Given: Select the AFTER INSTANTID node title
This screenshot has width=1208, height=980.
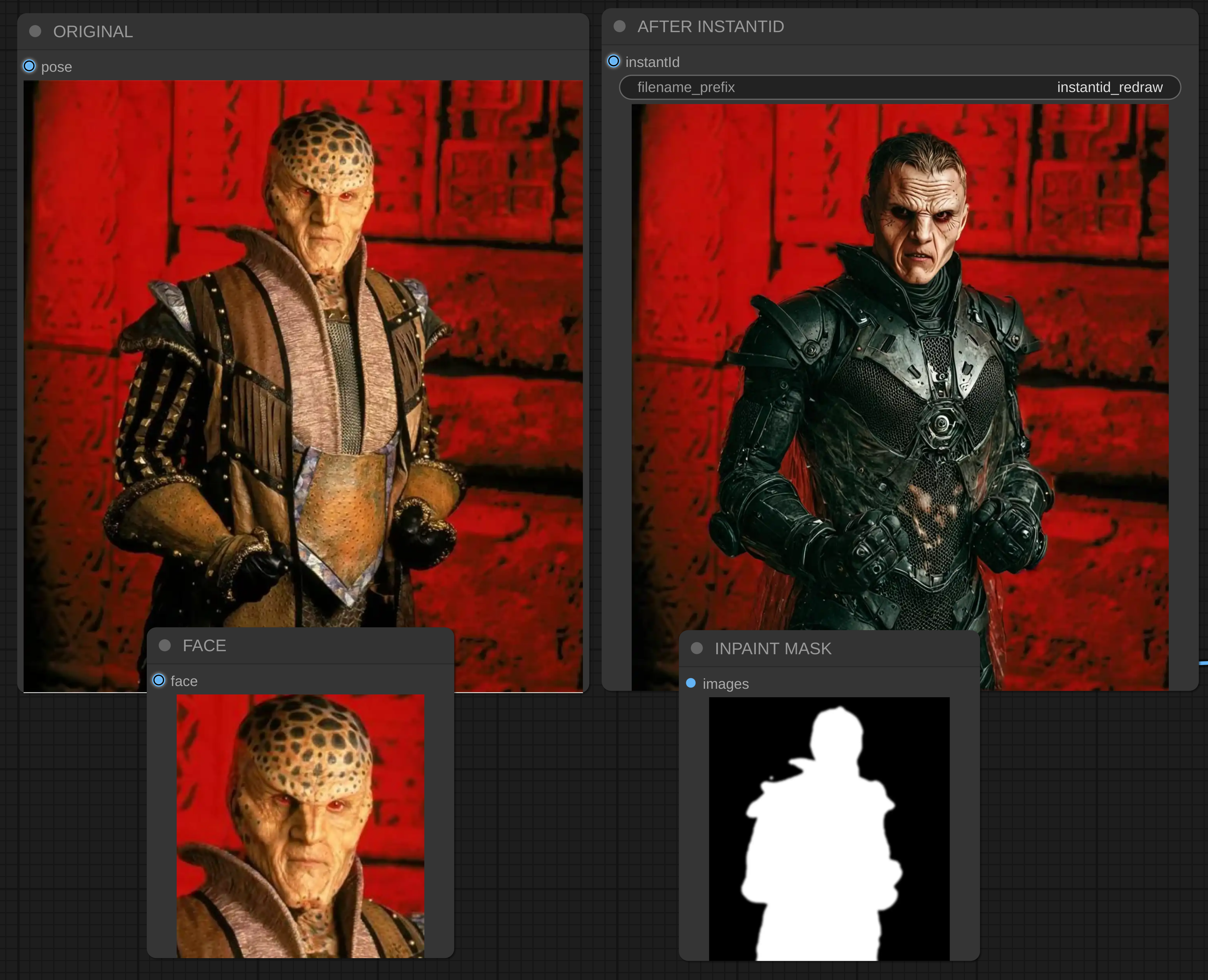Looking at the screenshot, I should click(710, 26).
